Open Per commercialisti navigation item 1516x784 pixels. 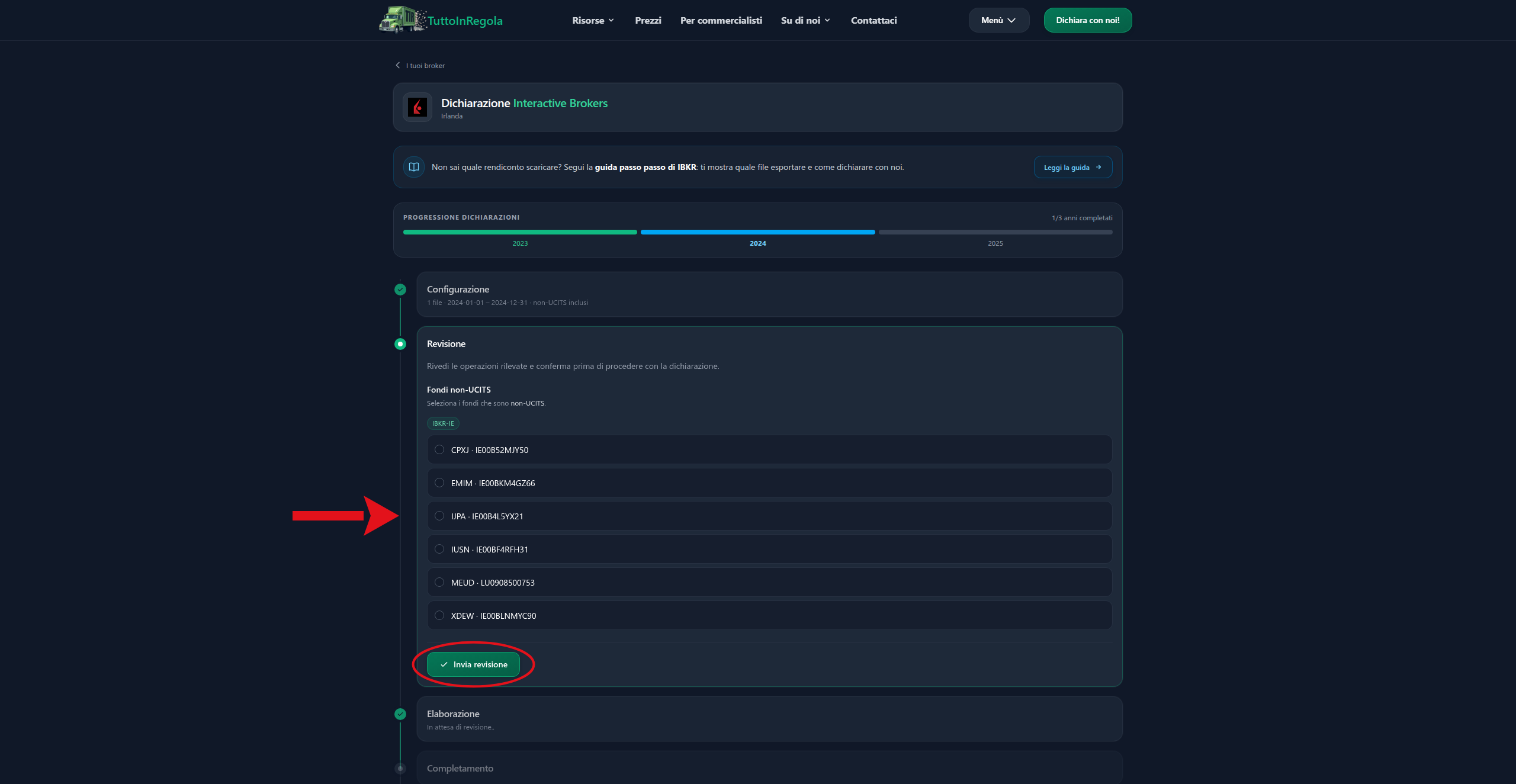coord(721,20)
